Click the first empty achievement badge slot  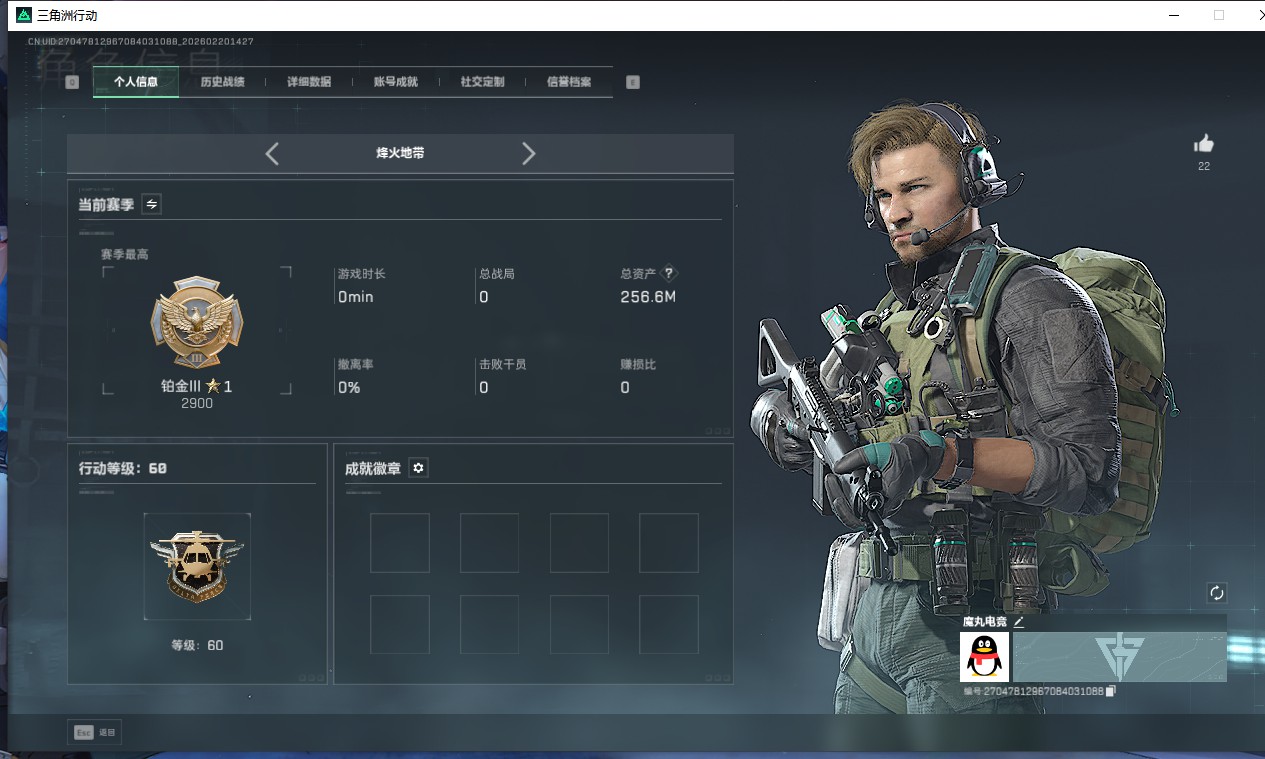(x=400, y=543)
